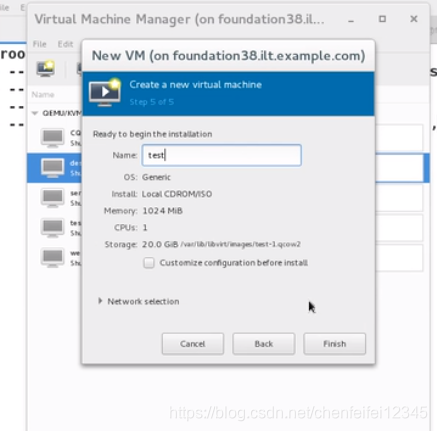Click the 'Generic' OS value
Image resolution: width=437 pixels, height=431 pixels.
(156, 177)
